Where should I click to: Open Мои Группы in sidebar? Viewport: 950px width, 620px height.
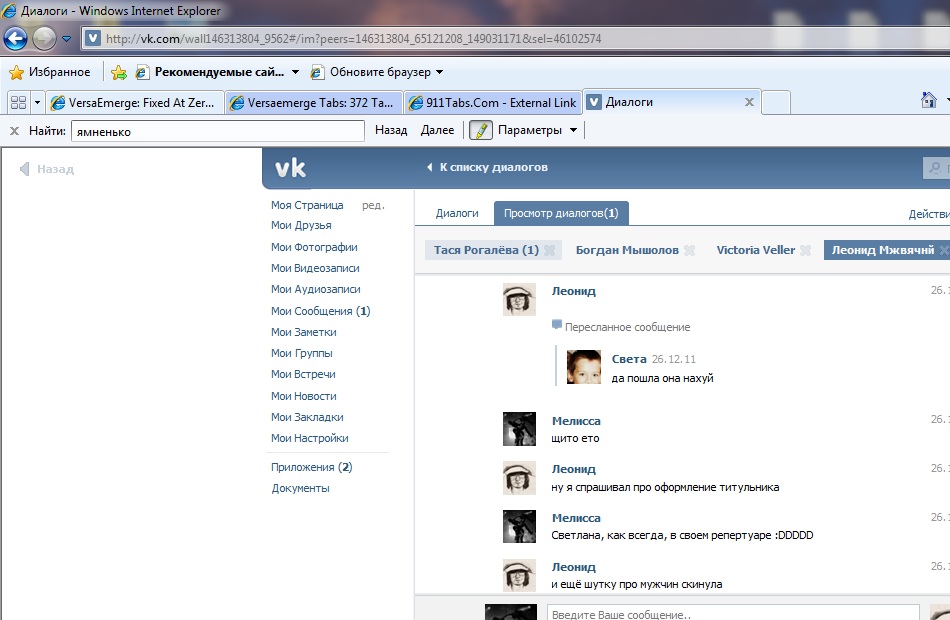click(302, 353)
